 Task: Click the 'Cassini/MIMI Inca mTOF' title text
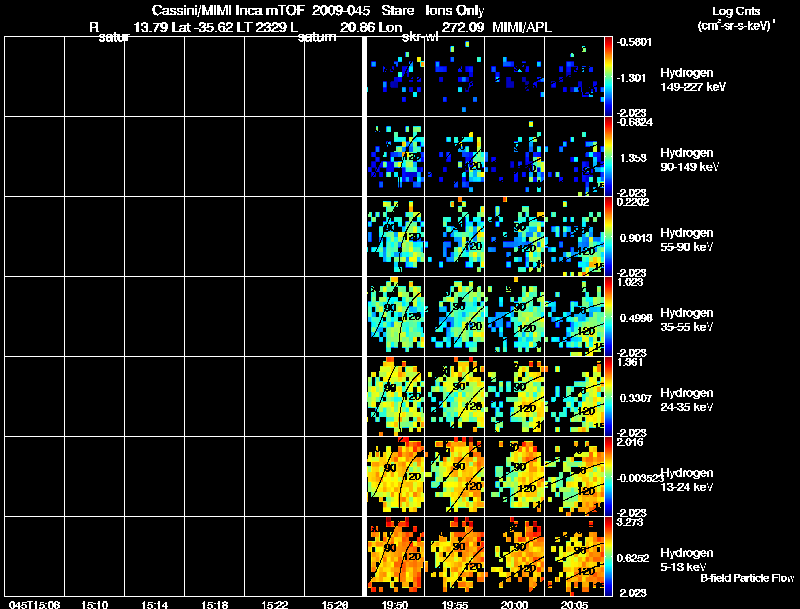[x=228, y=11]
